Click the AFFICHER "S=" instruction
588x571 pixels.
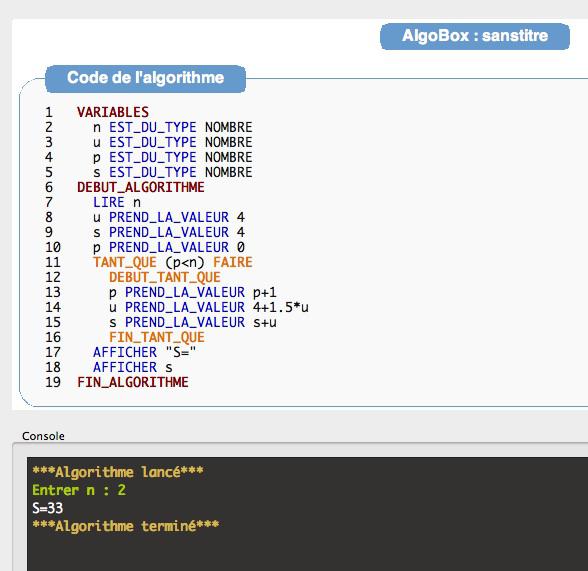tap(144, 352)
